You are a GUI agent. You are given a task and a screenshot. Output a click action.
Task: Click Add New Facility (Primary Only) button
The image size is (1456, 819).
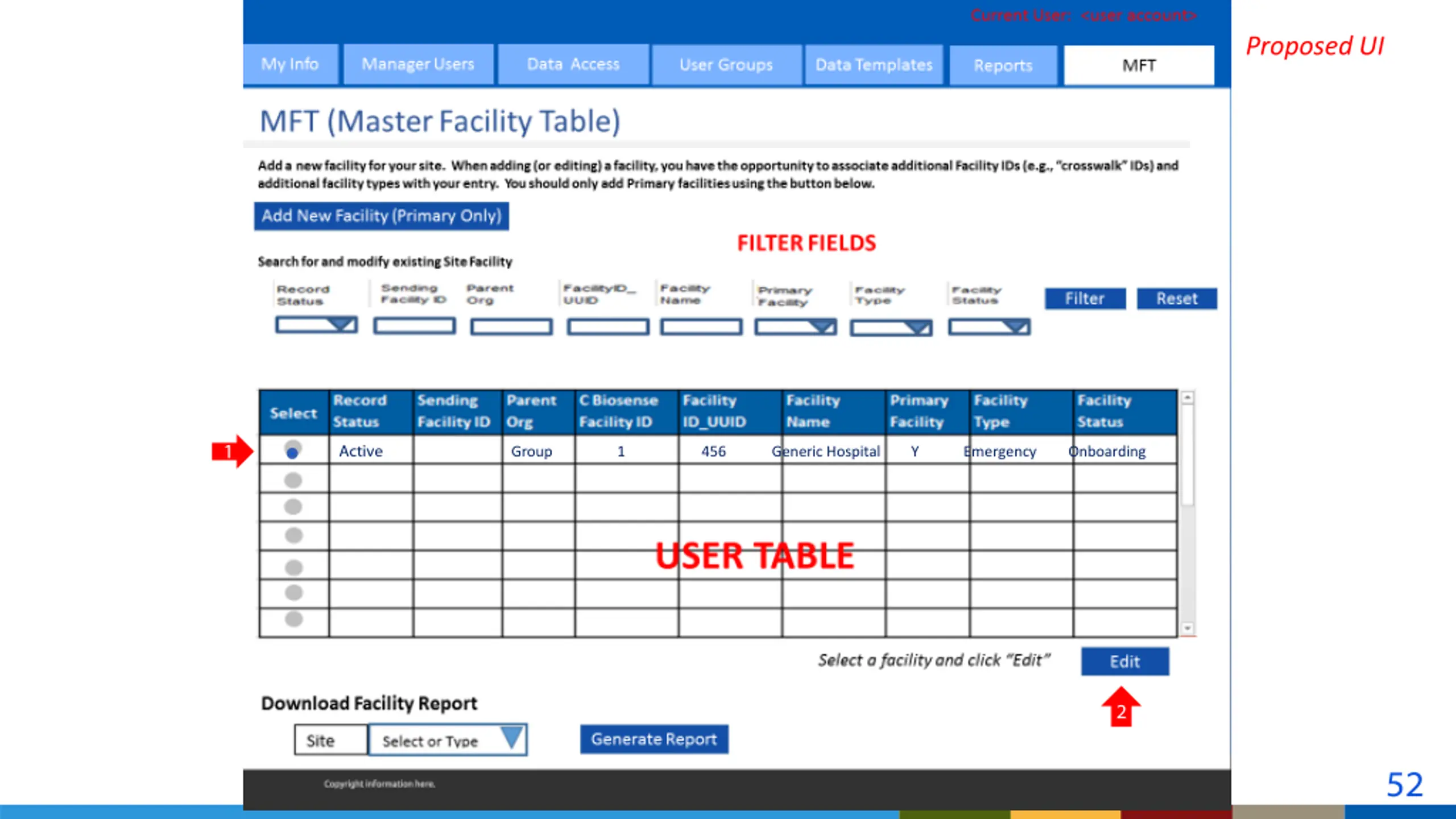[x=381, y=216]
